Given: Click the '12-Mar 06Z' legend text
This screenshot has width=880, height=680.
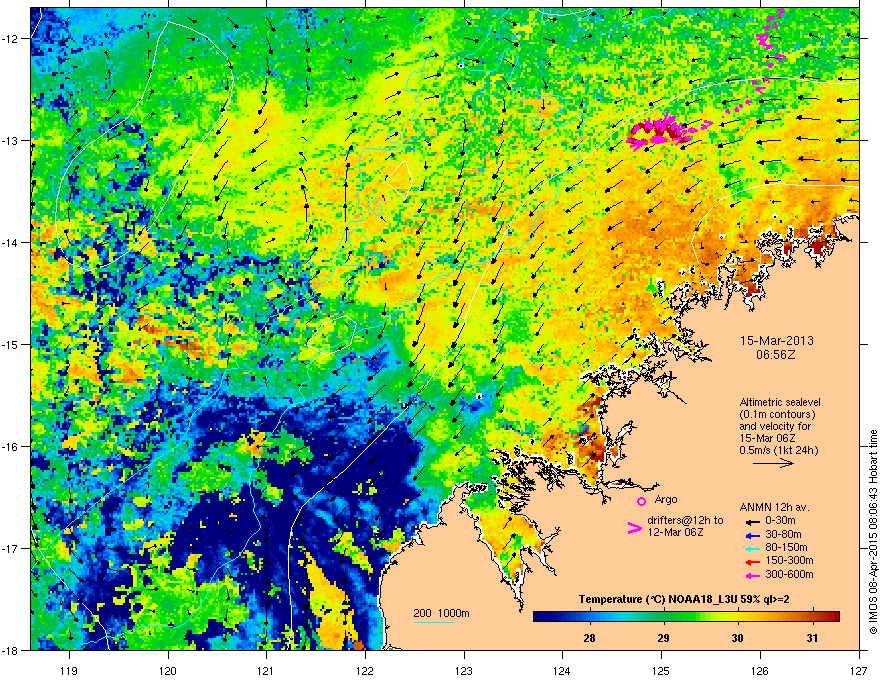Looking at the screenshot, I should [x=675, y=532].
